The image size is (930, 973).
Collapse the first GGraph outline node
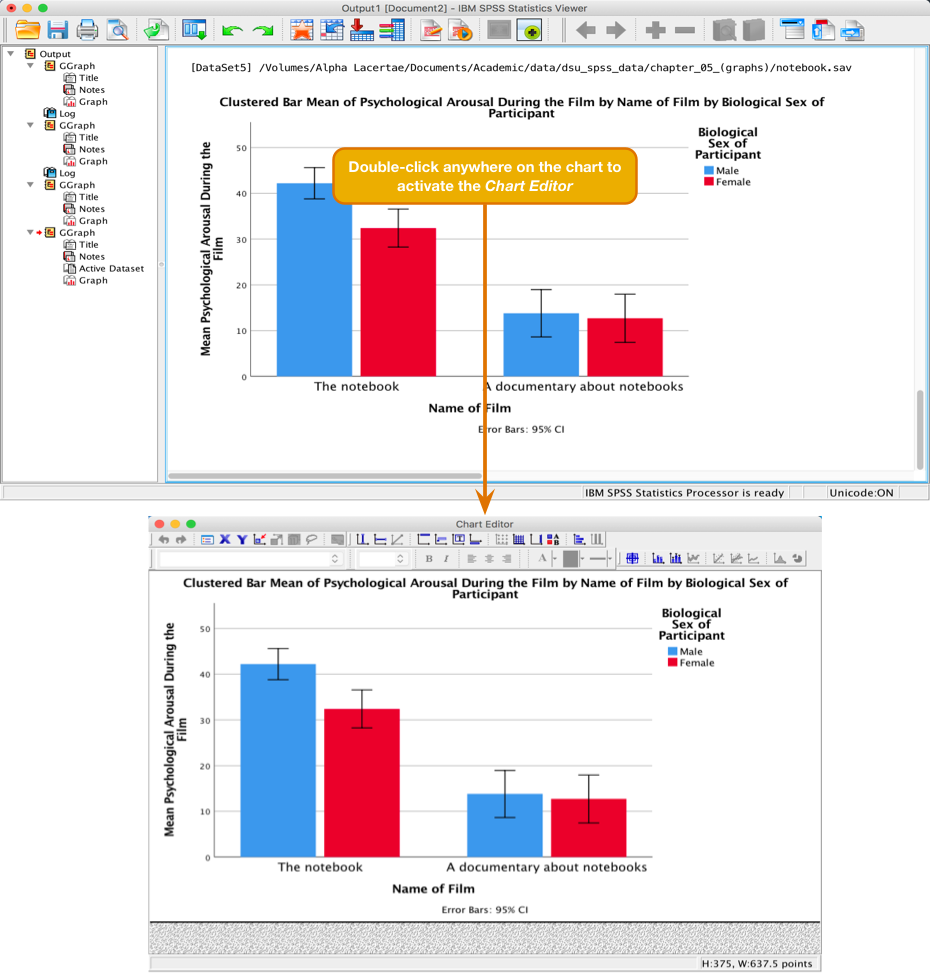coord(31,66)
